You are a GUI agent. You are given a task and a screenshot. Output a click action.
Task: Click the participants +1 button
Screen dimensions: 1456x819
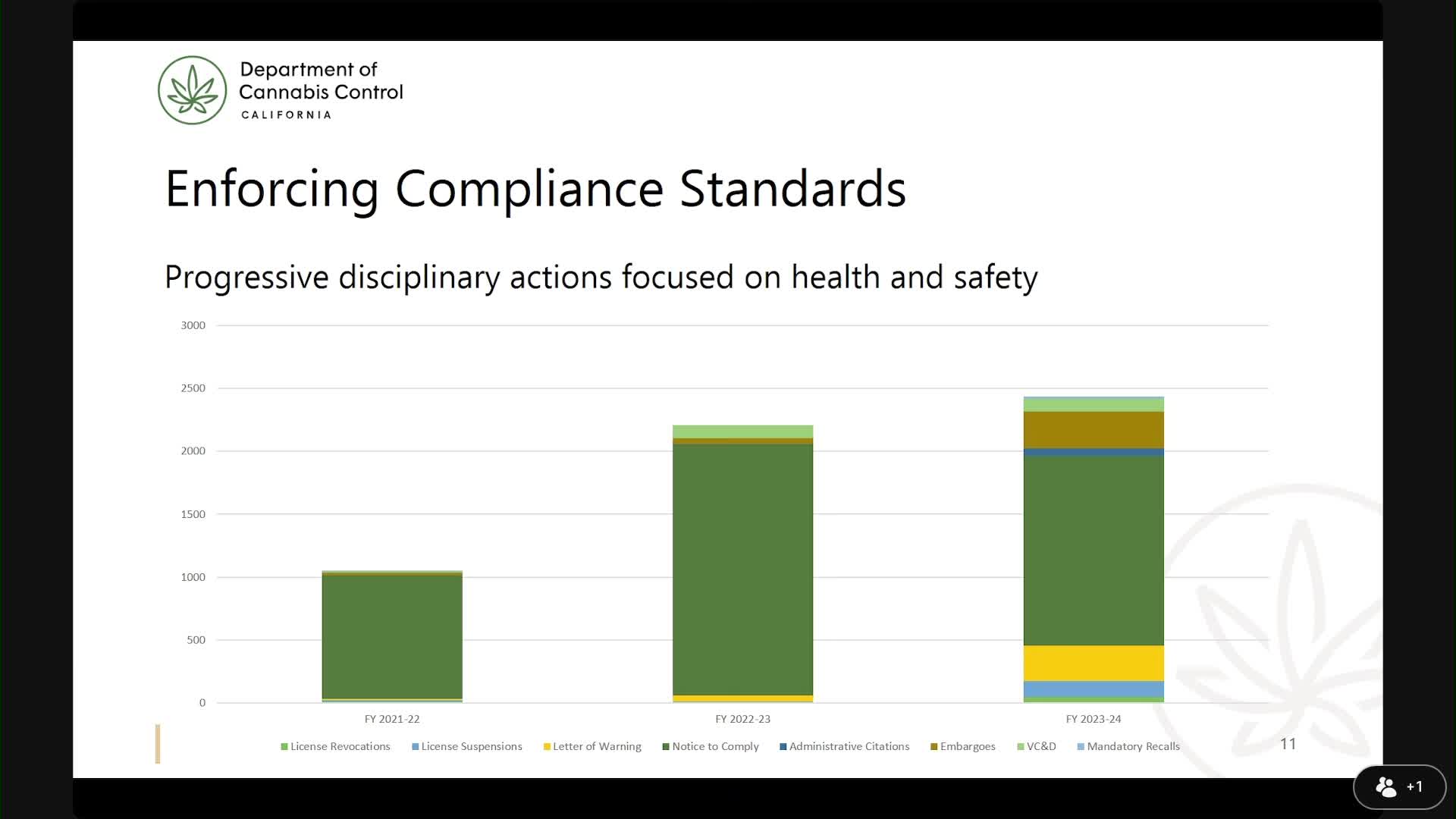point(1399,786)
